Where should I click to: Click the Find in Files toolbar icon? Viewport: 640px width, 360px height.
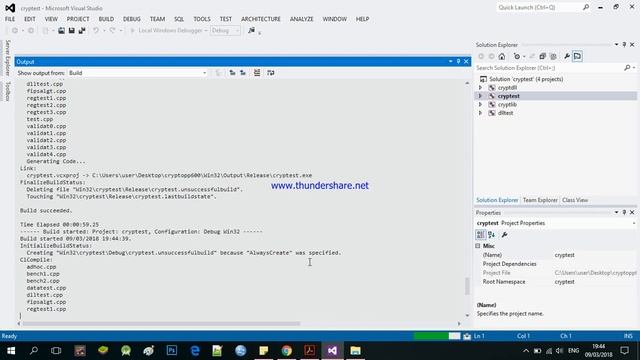click(x=251, y=31)
